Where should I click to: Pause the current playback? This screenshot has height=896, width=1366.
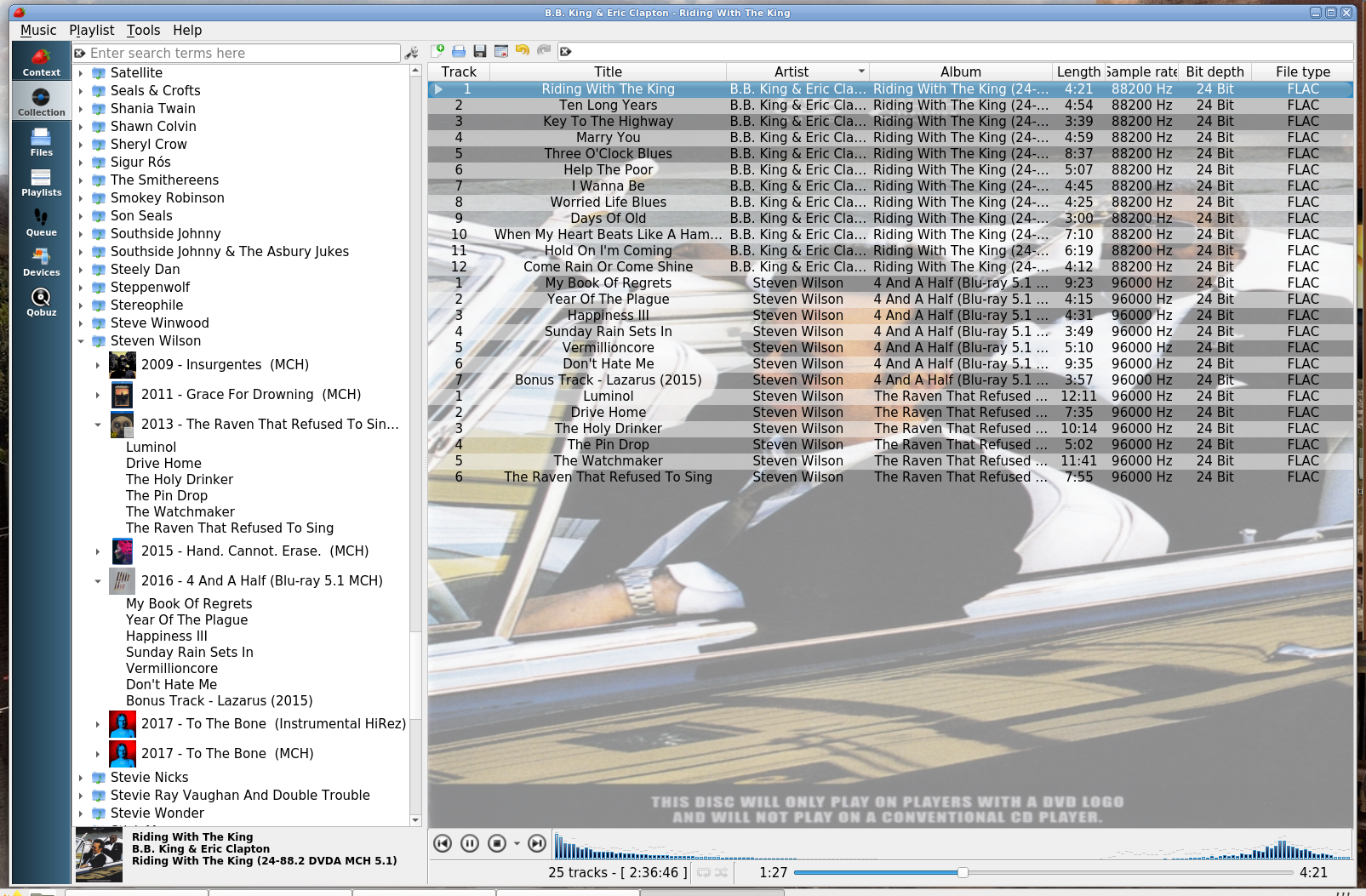[x=470, y=843]
